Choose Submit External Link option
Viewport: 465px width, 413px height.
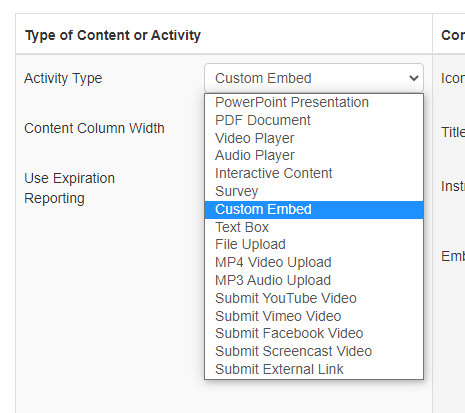point(314,369)
